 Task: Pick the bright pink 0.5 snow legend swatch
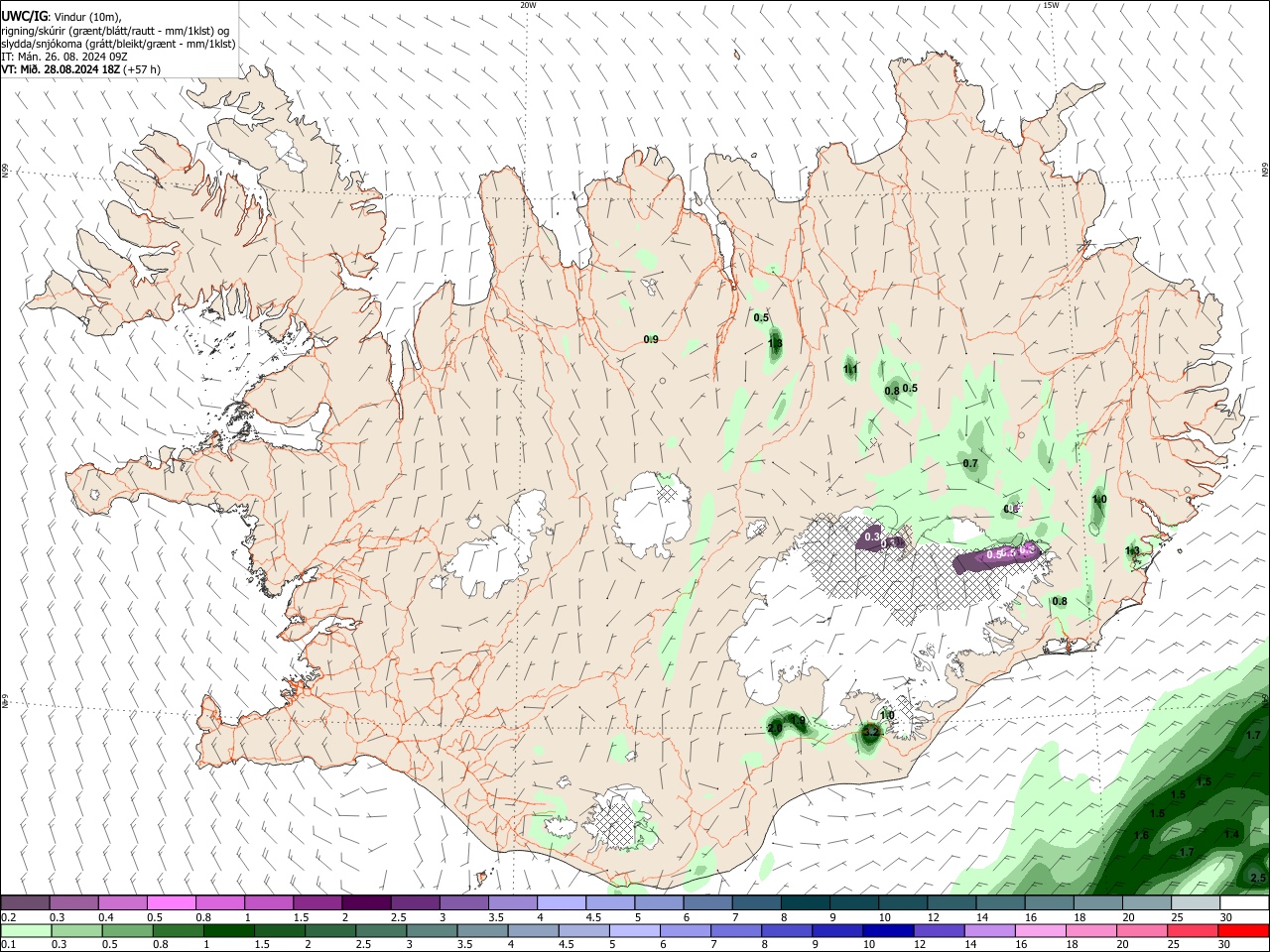pyautogui.click(x=171, y=903)
